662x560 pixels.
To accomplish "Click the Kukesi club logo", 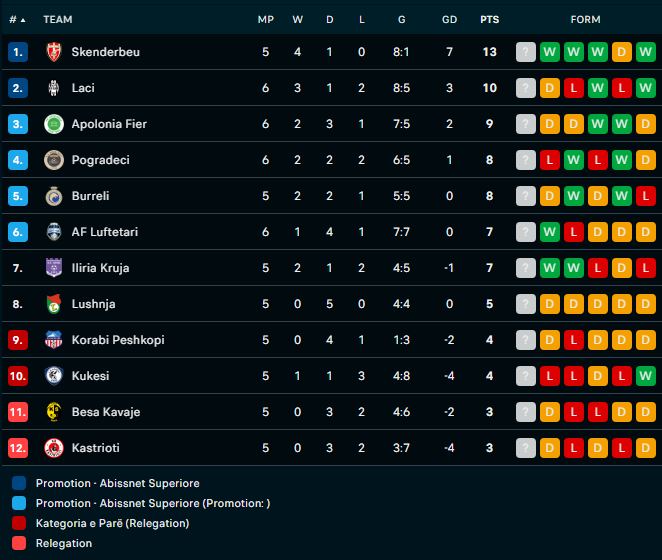I will point(54,376).
